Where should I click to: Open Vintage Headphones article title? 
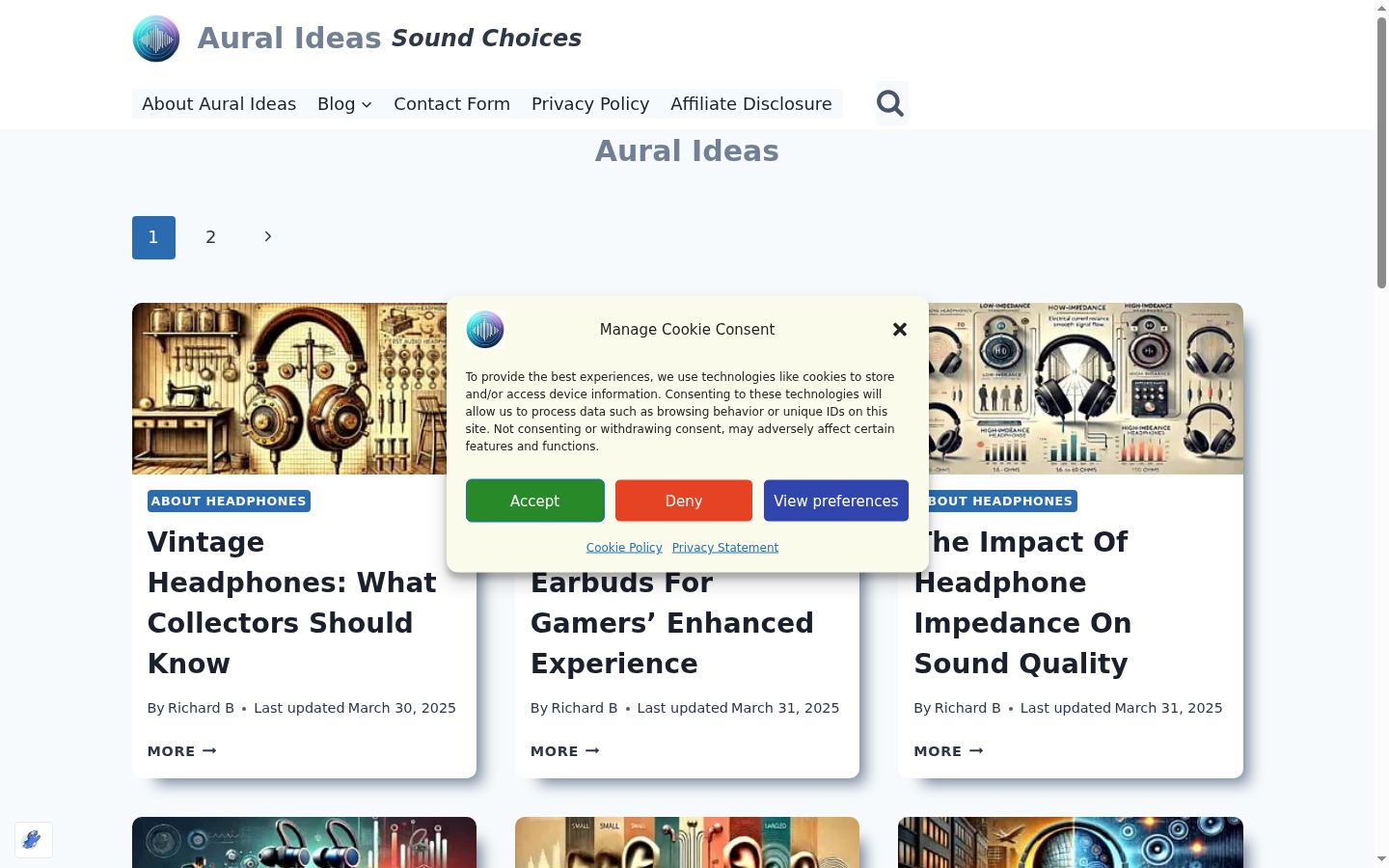pos(292,603)
